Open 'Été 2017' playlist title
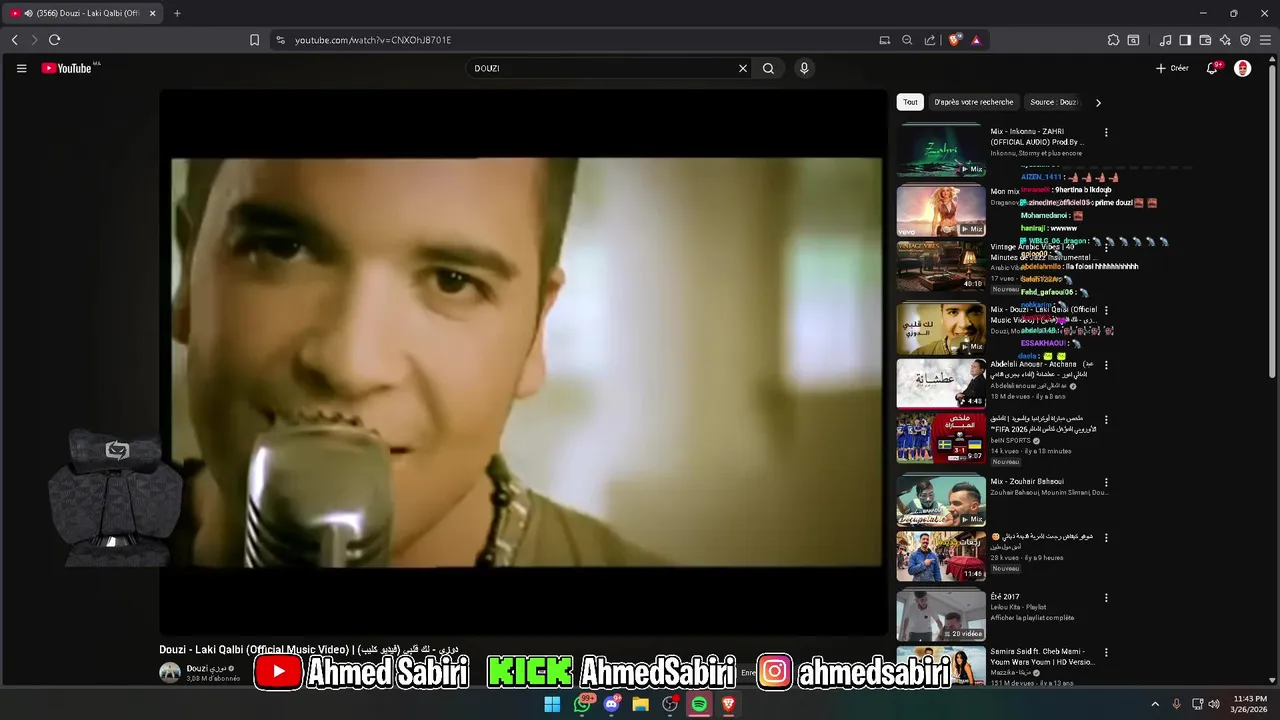This screenshot has height=720, width=1280. [1005, 597]
